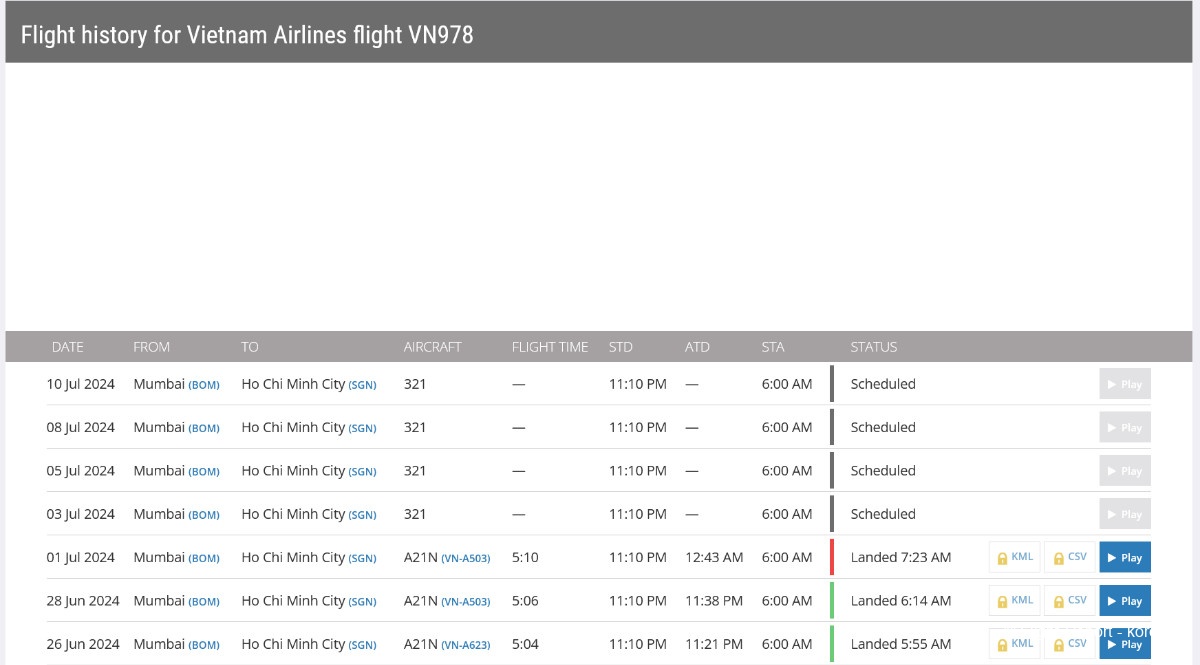Click the FLIGHT TIME column header
1200x665 pixels.
pos(550,347)
